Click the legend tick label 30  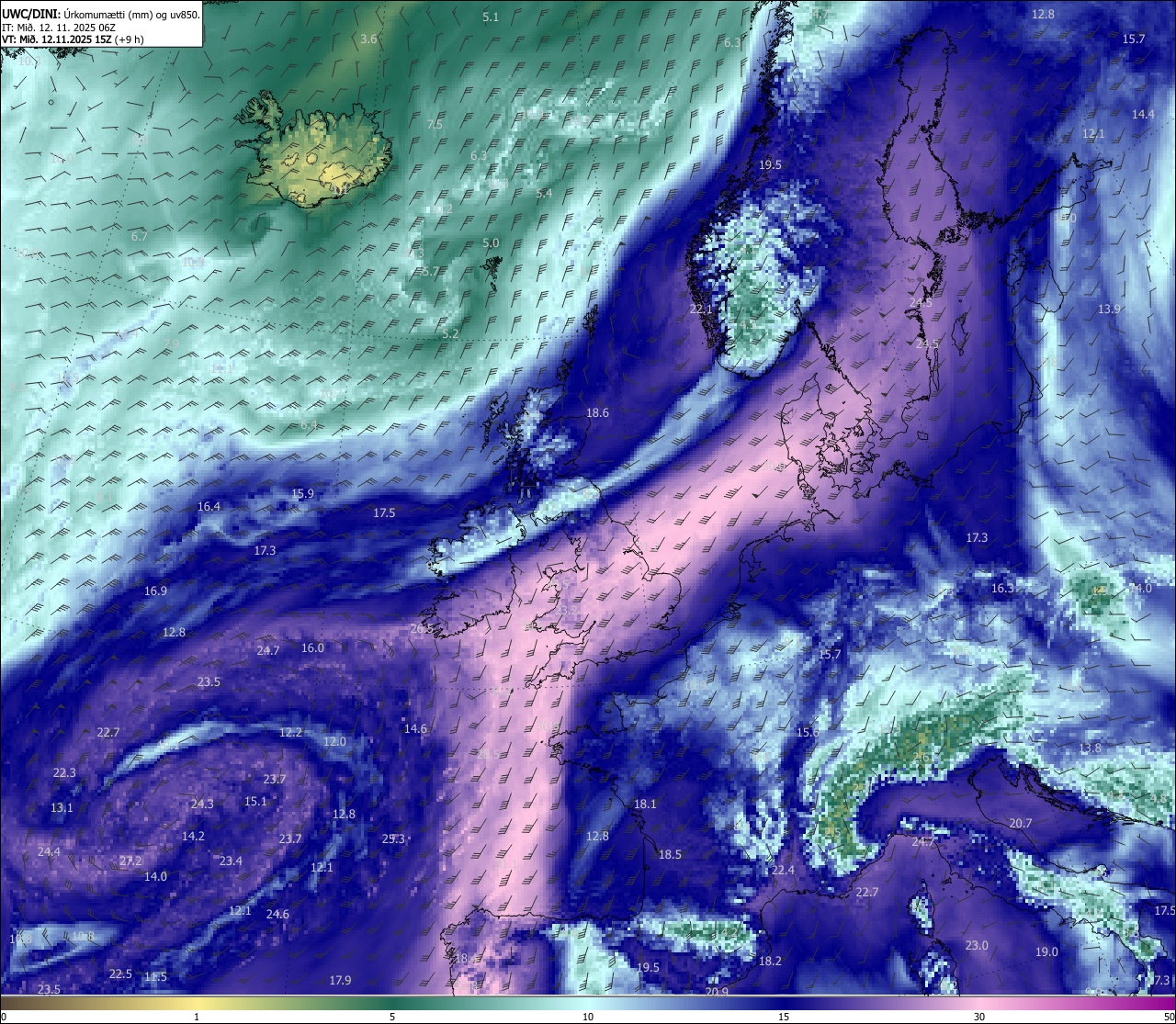[x=979, y=1017]
